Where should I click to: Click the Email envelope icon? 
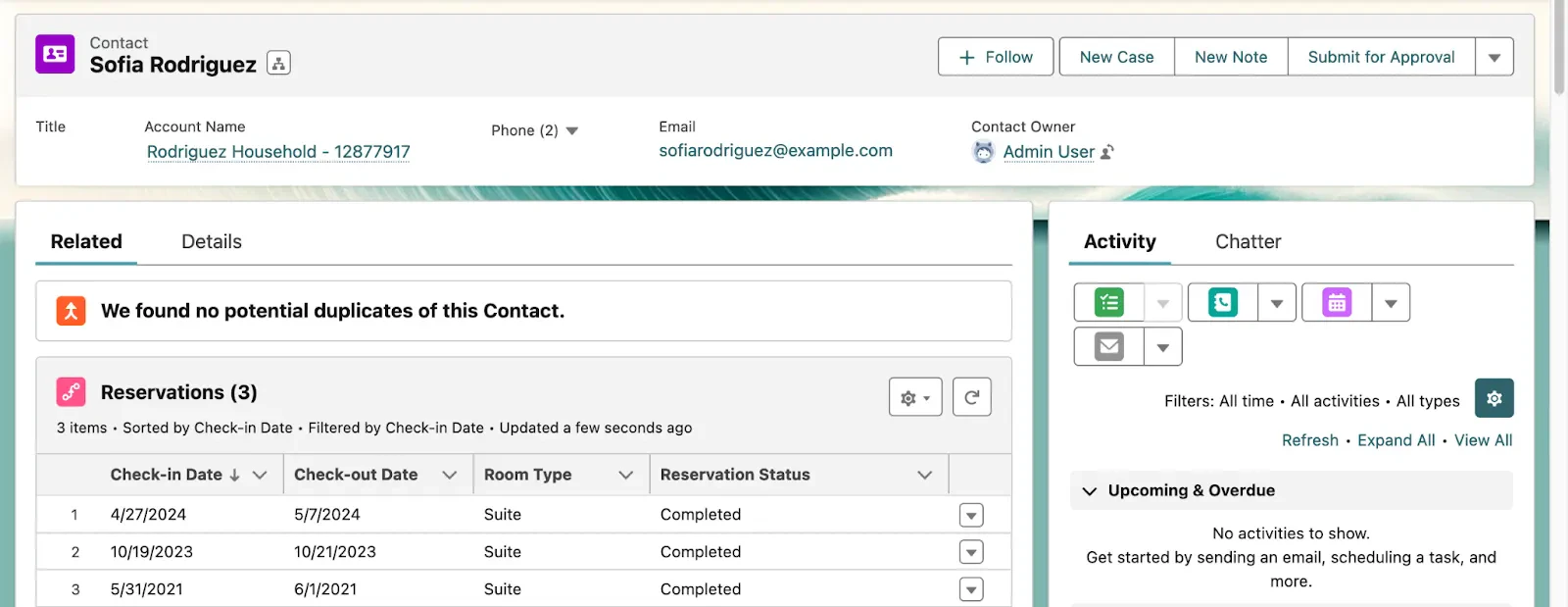[x=1109, y=346]
